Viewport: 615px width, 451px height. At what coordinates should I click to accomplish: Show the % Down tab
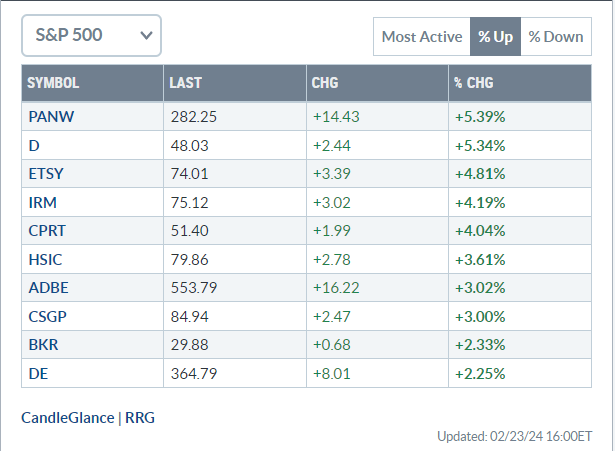556,37
